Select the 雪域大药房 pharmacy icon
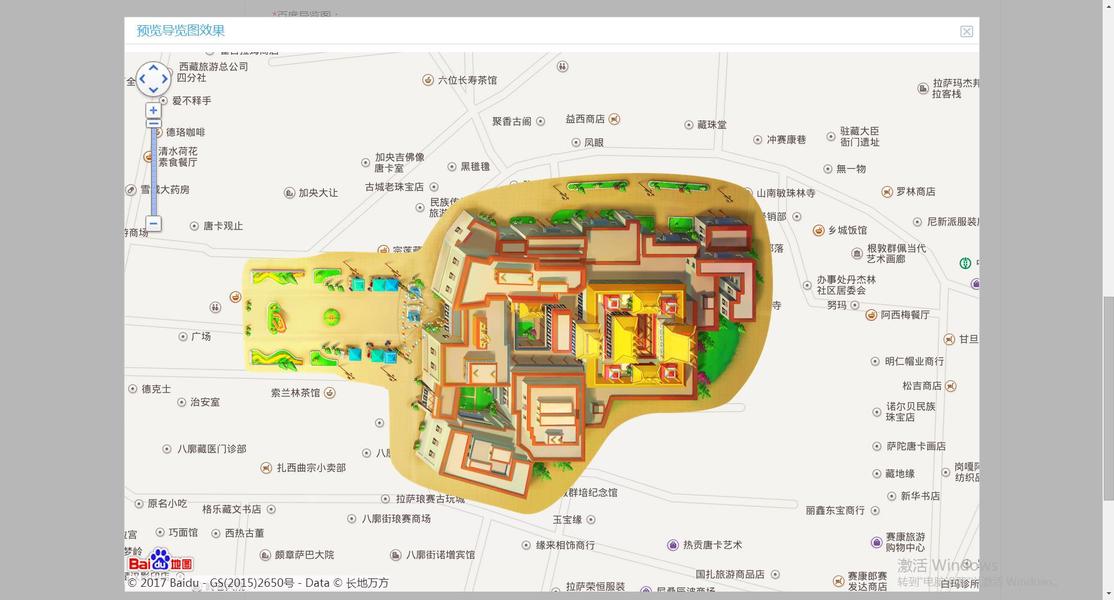The width and height of the screenshot is (1114, 600). click(131, 190)
